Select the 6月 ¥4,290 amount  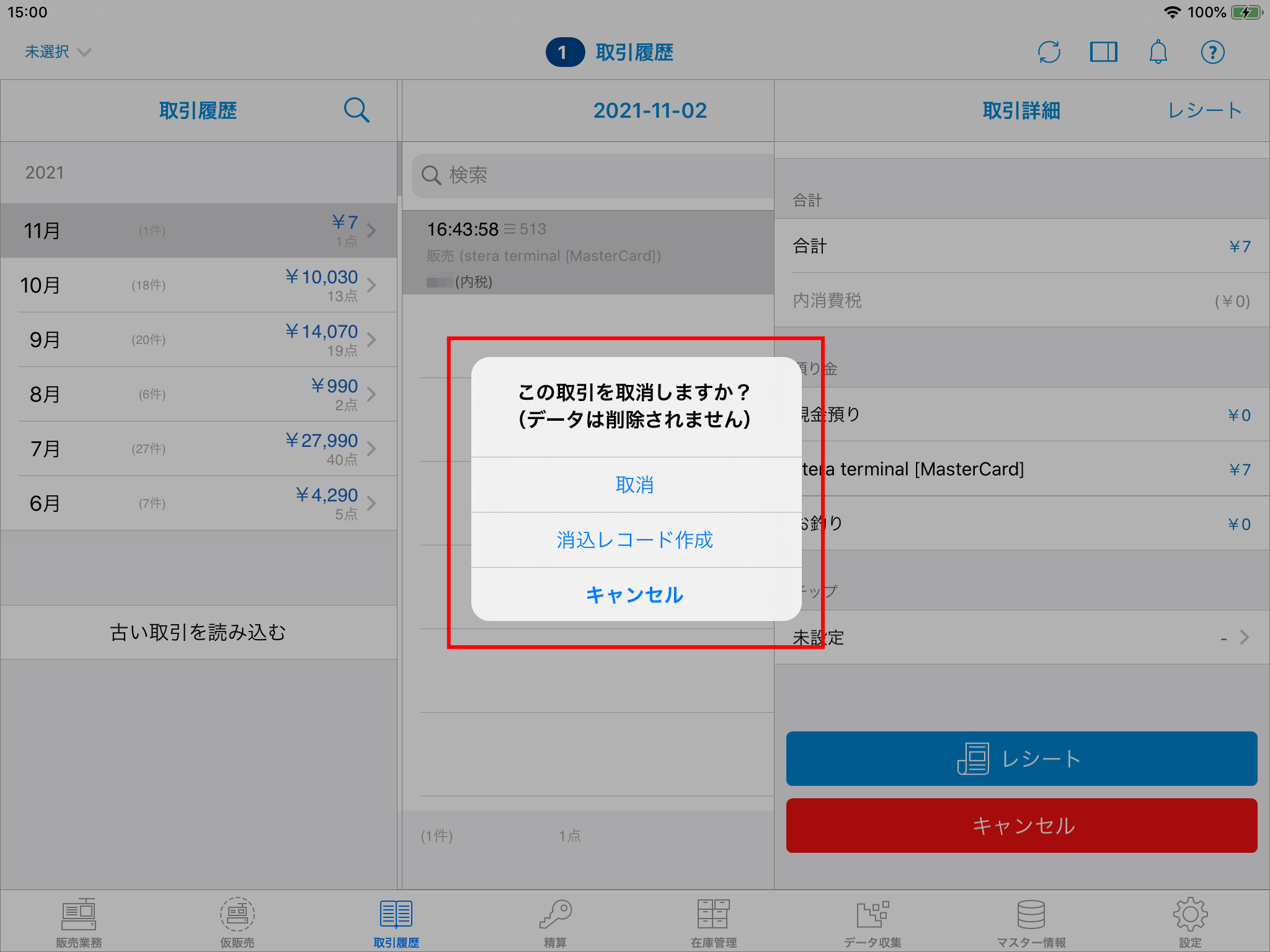coord(326,495)
